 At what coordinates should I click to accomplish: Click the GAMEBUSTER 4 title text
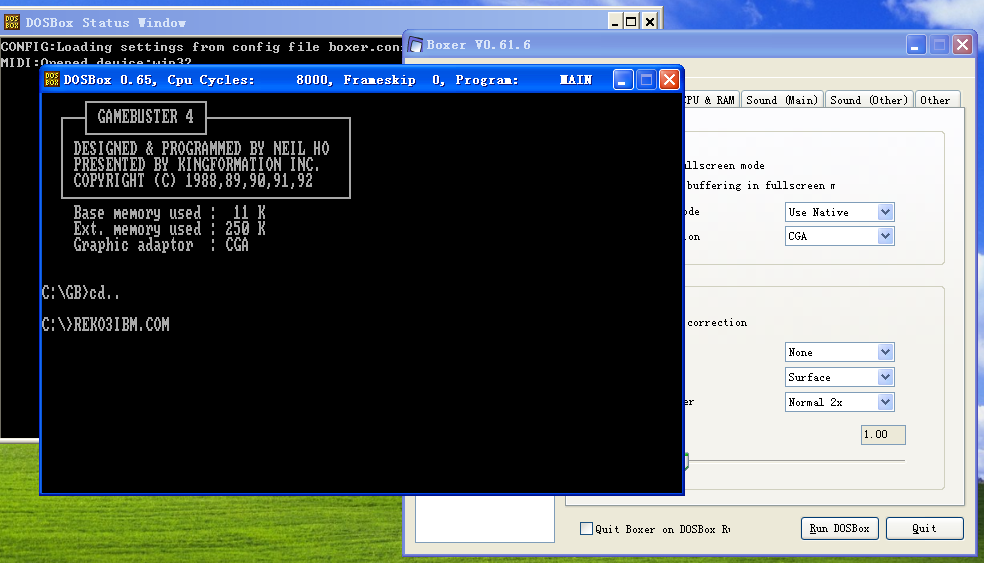(146, 117)
